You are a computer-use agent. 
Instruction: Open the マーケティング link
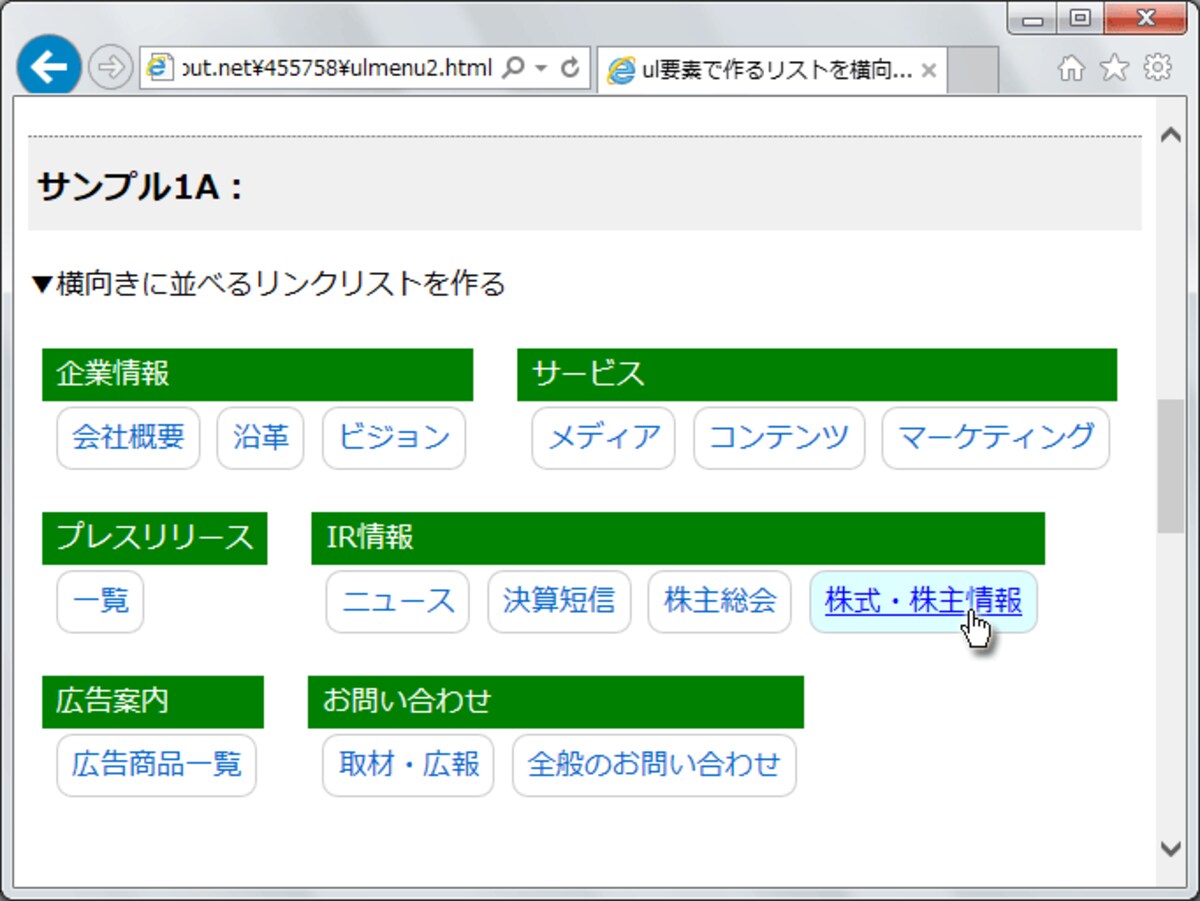tap(996, 437)
